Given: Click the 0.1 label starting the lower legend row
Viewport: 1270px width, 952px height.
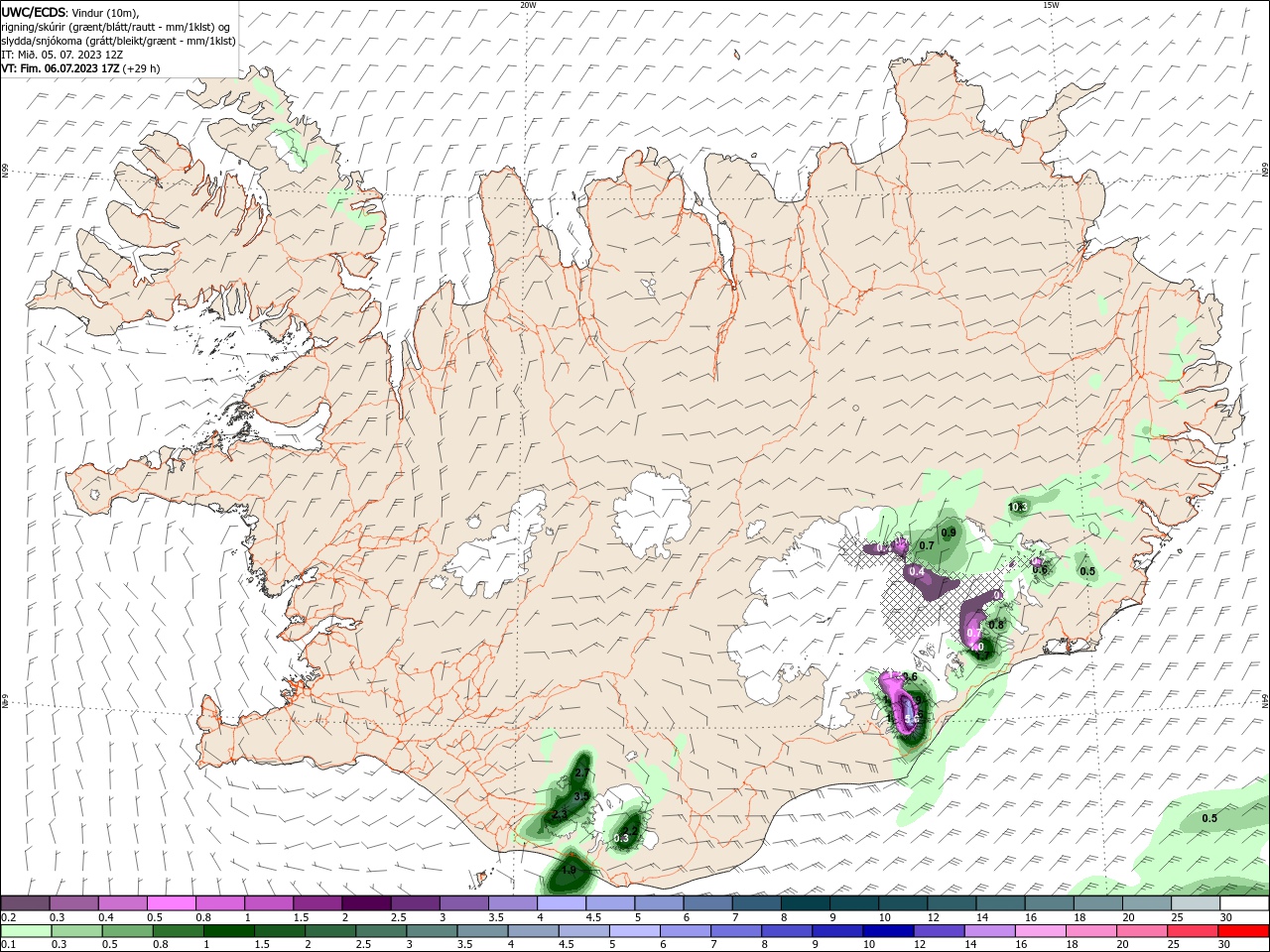Looking at the screenshot, I should click(8, 946).
